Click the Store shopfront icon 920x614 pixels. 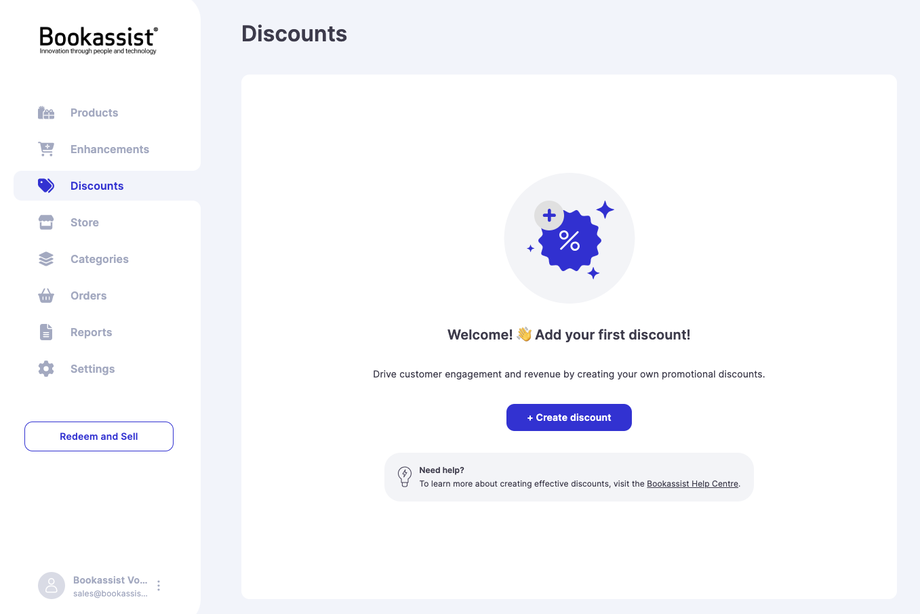pyautogui.click(x=46, y=222)
